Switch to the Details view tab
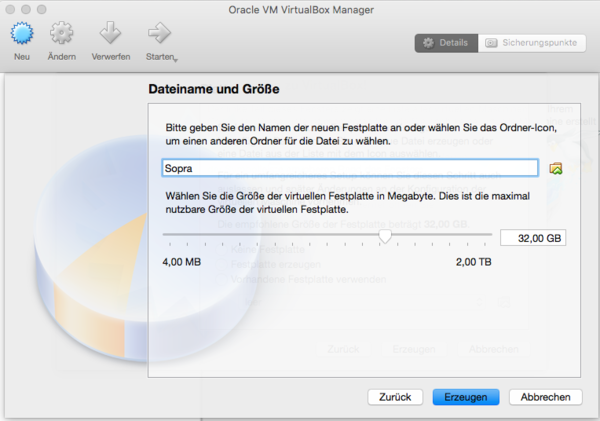 445,43
